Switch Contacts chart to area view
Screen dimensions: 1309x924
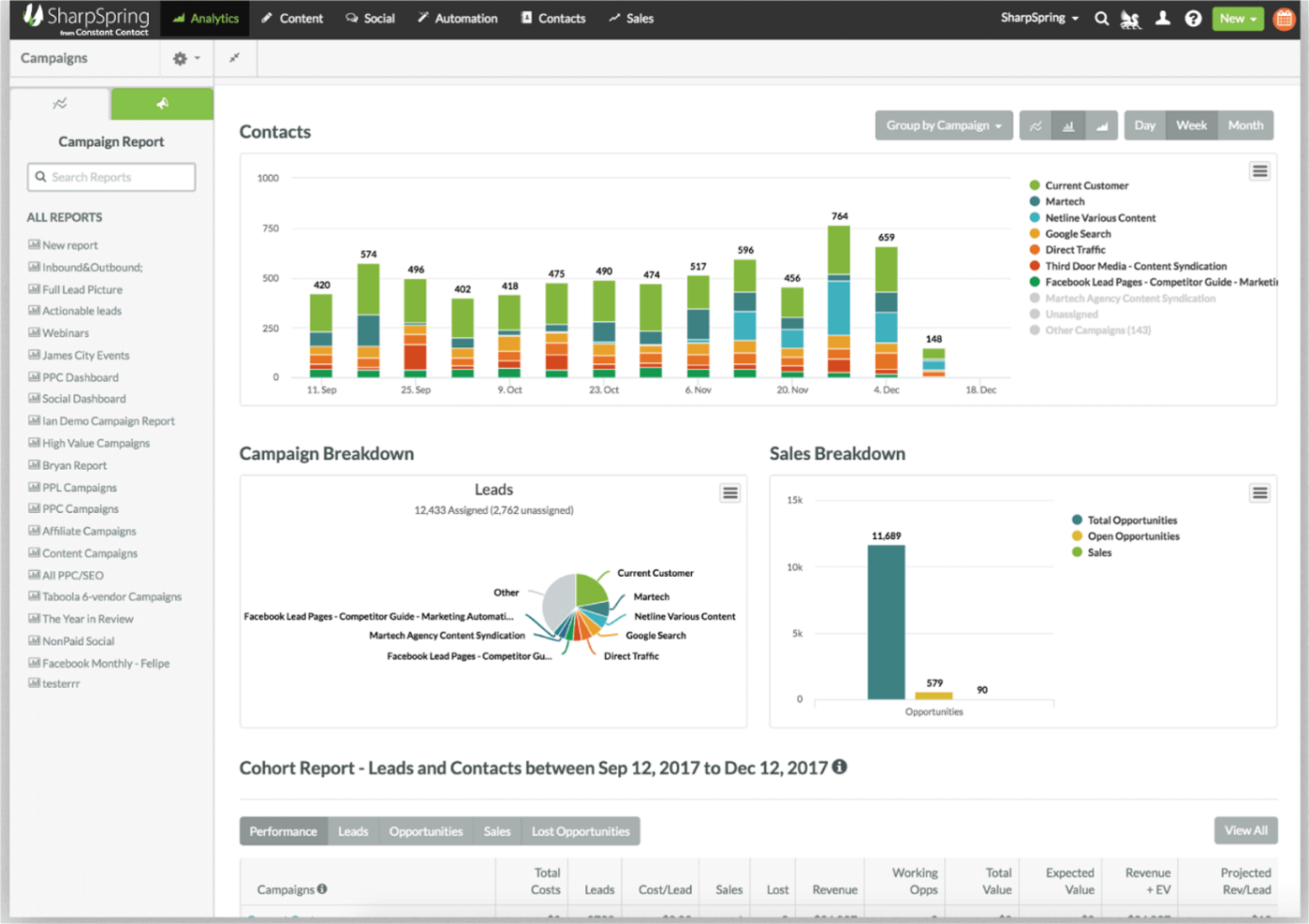pos(1102,125)
